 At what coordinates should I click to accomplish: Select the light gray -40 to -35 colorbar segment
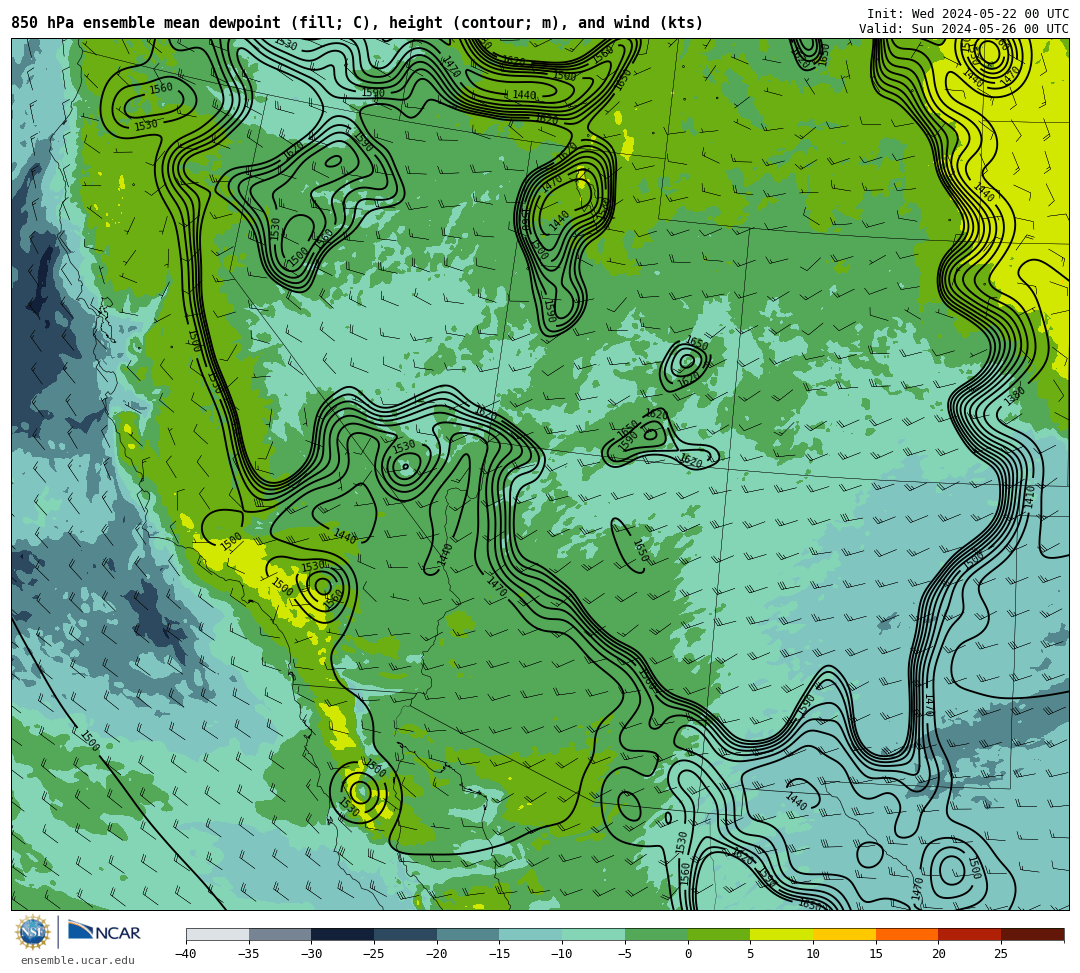(x=218, y=934)
